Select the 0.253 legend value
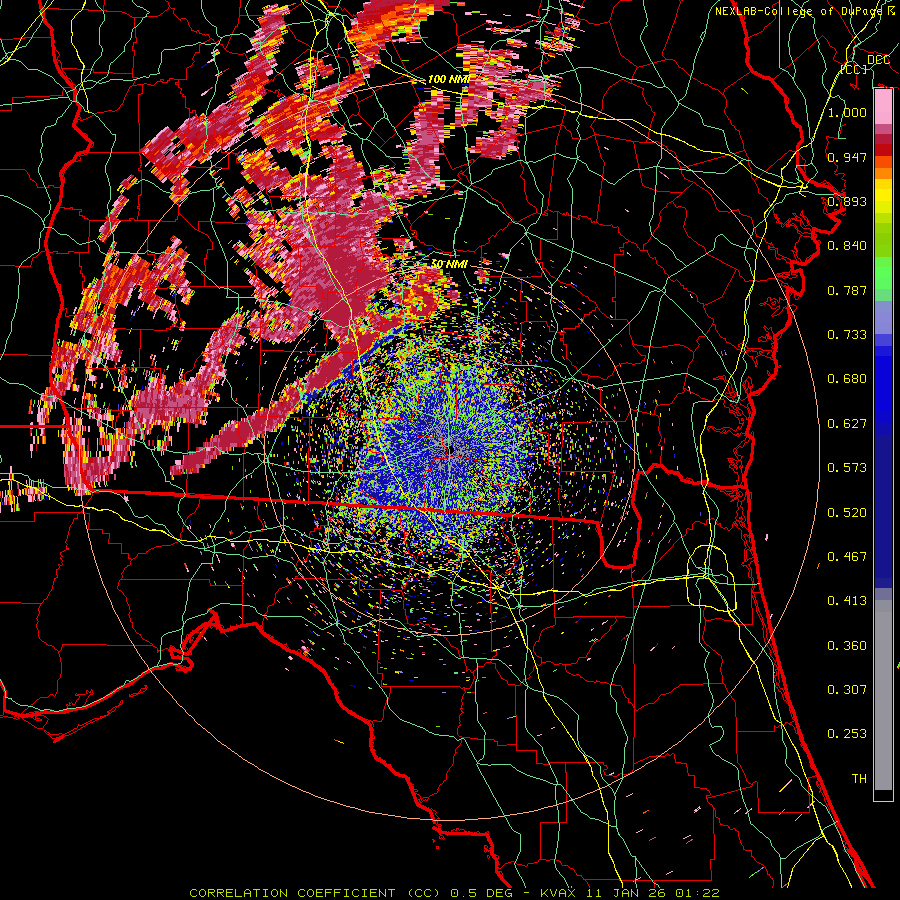 point(847,734)
